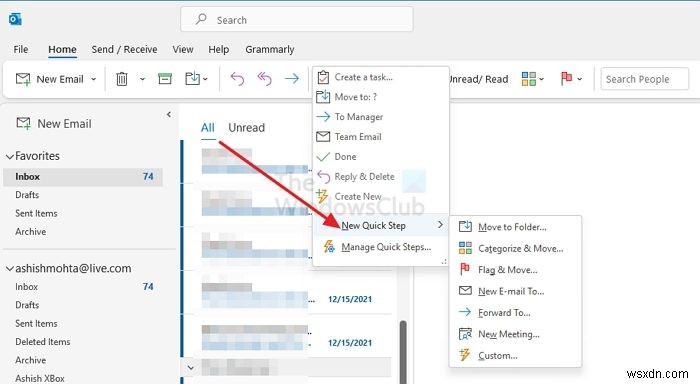
Task: Collapse the ashishmohta@live.com account
Action: coord(10,269)
